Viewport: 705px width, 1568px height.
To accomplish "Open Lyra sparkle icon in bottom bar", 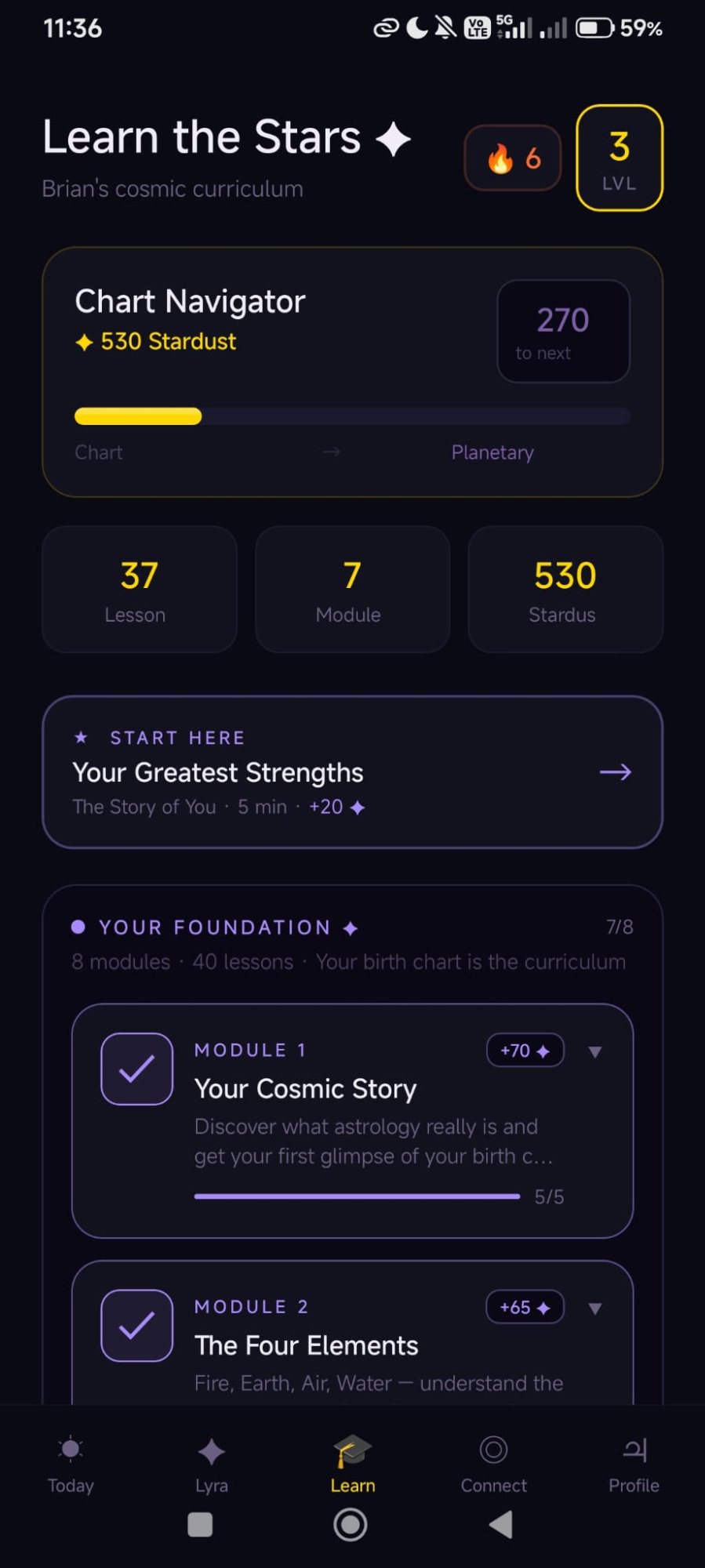I will pos(211,1451).
